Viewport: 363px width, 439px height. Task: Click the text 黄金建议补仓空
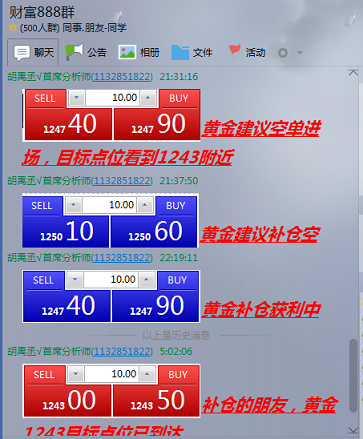point(260,235)
